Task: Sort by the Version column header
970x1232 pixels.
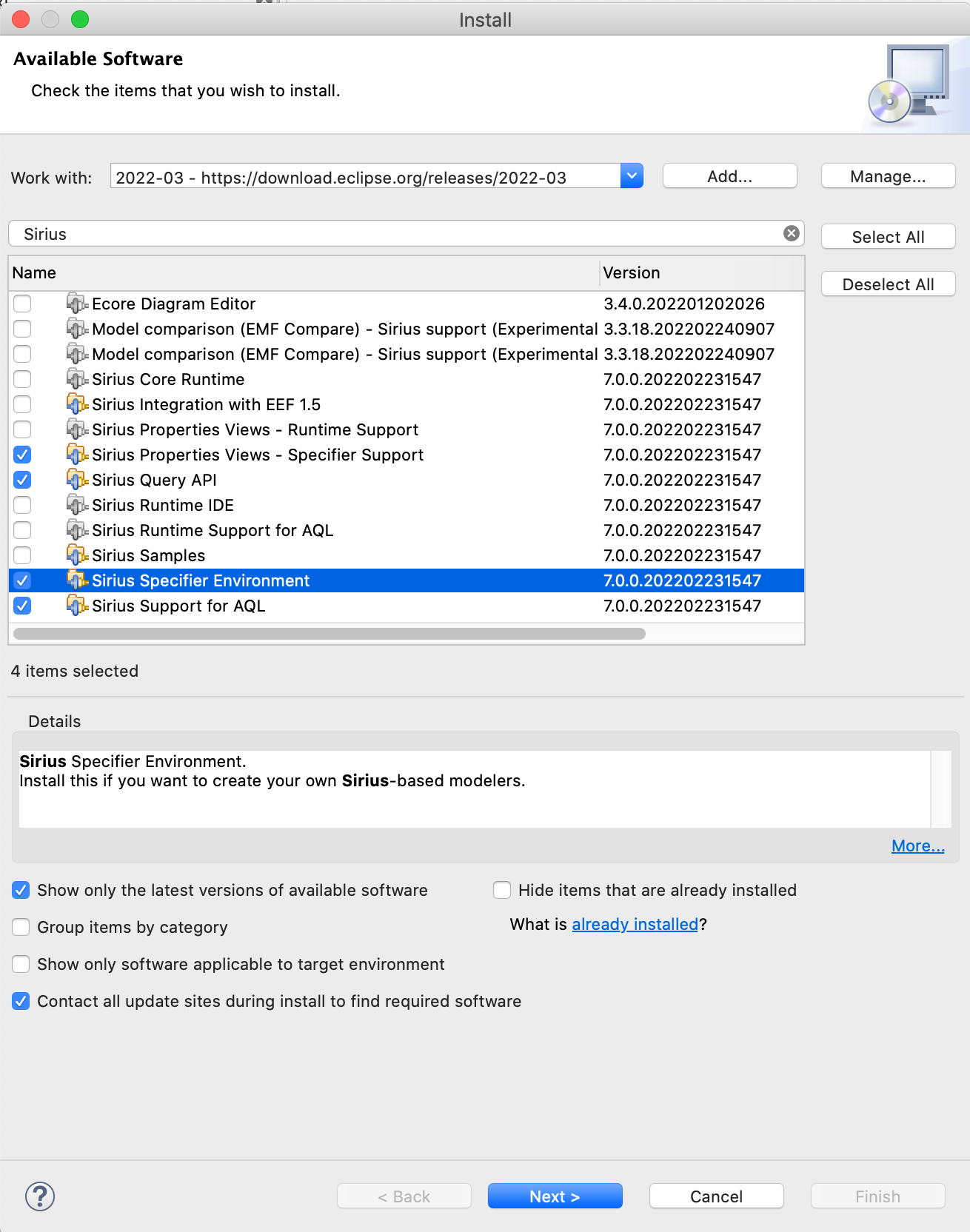Action: (702, 273)
